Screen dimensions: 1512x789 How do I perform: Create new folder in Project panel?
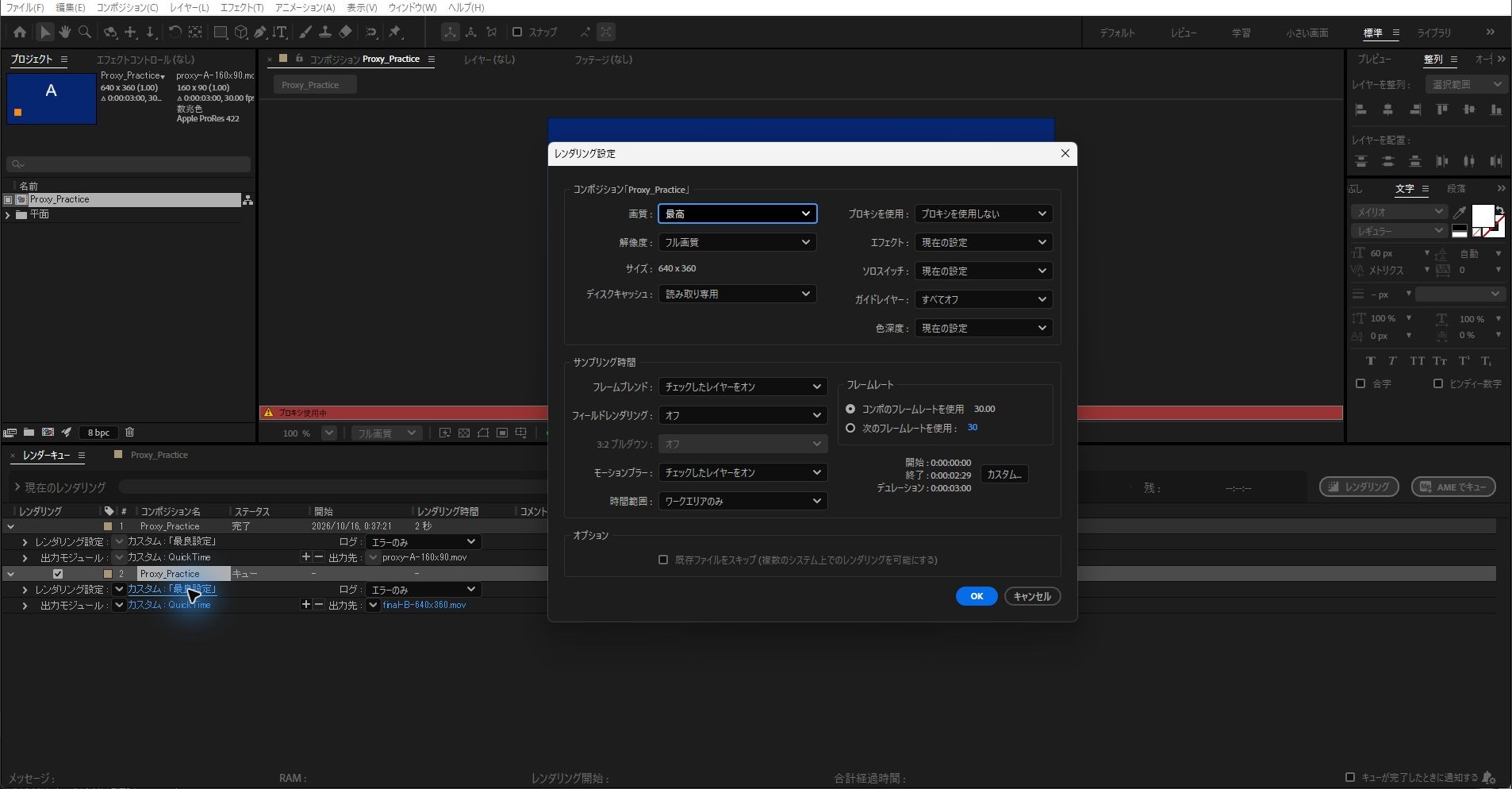(29, 433)
